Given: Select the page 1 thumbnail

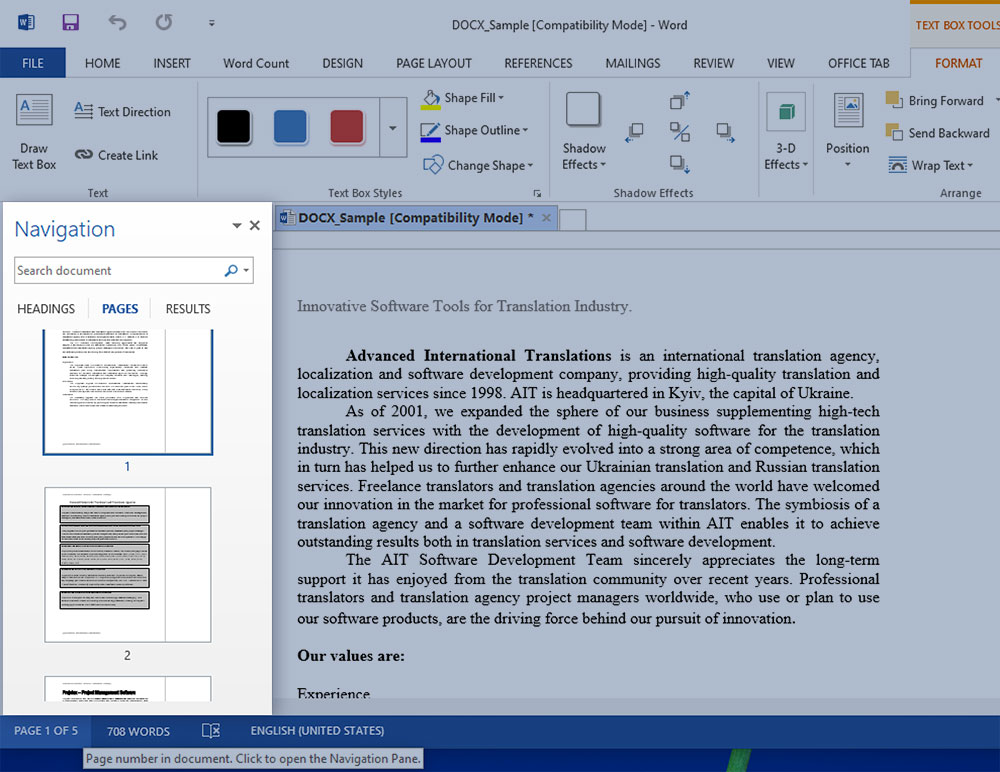Looking at the screenshot, I should pos(128,392).
